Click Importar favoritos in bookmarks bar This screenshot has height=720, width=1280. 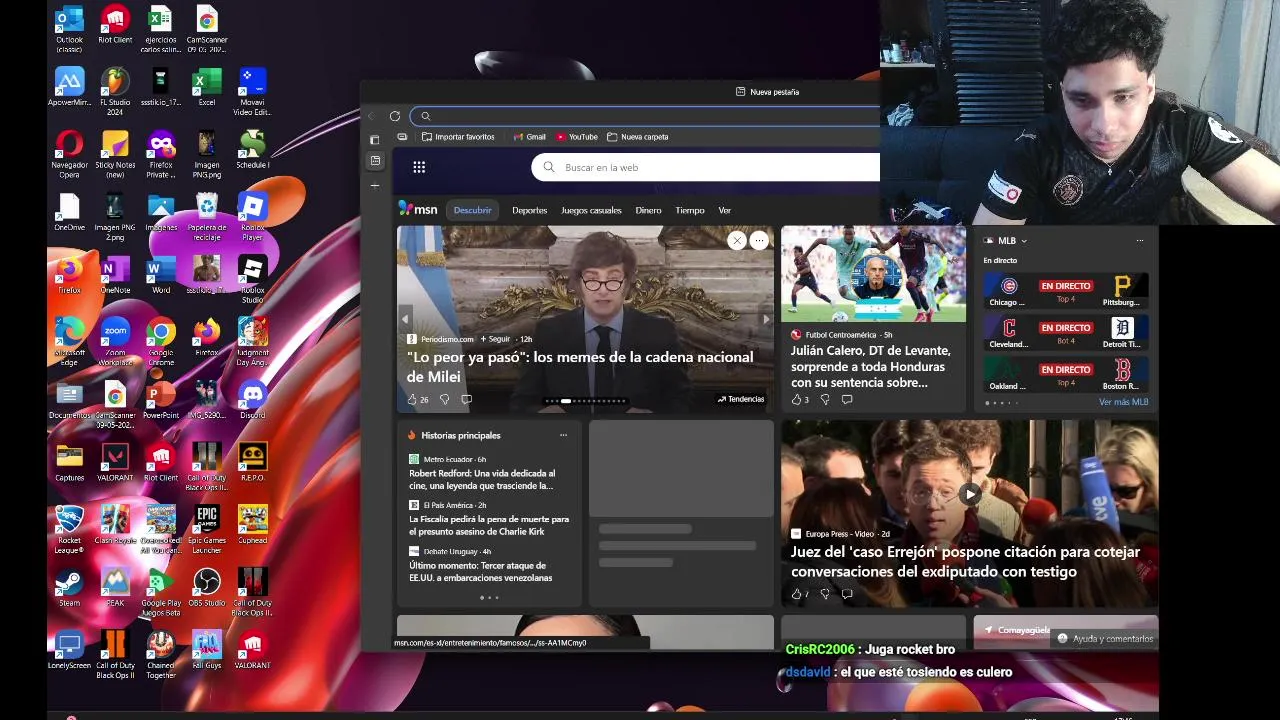pyautogui.click(x=458, y=137)
